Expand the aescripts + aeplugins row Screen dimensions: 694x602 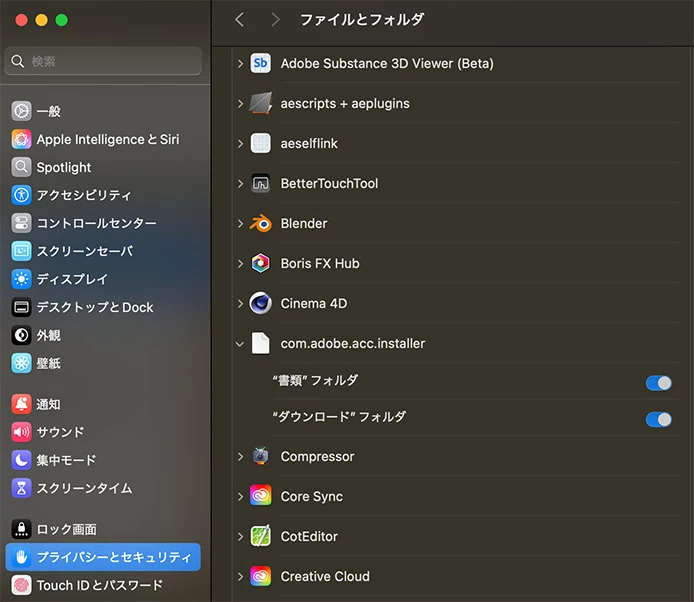tap(240, 104)
